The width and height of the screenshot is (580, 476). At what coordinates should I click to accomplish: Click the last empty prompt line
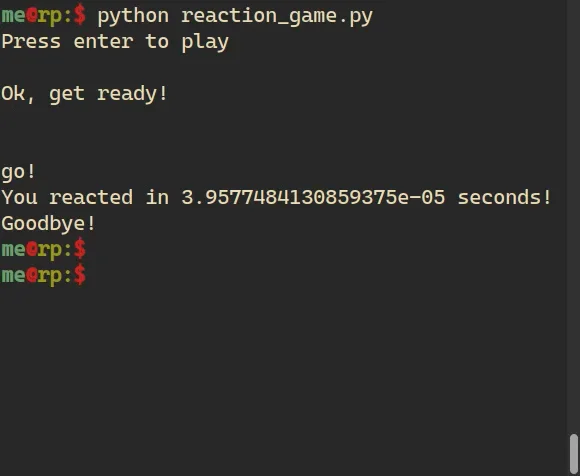[44, 276]
